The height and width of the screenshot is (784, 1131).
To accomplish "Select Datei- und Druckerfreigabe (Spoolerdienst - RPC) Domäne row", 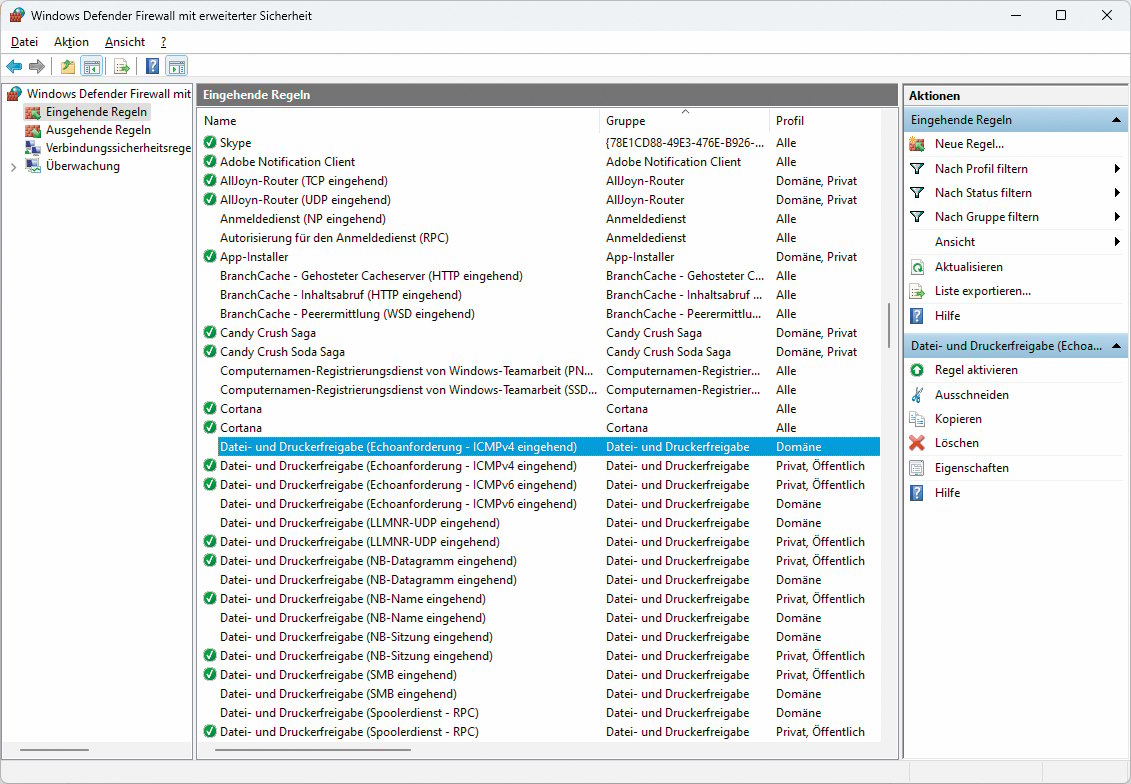I will (541, 713).
